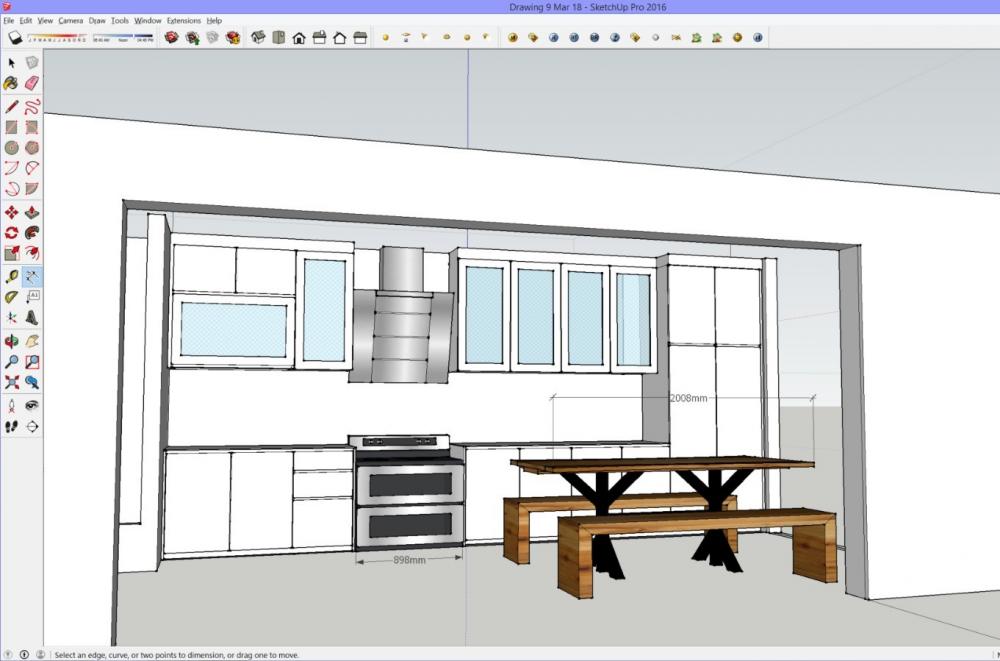The image size is (1000, 661).
Task: Click the 898mm oven dimension label
Action: tap(409, 560)
